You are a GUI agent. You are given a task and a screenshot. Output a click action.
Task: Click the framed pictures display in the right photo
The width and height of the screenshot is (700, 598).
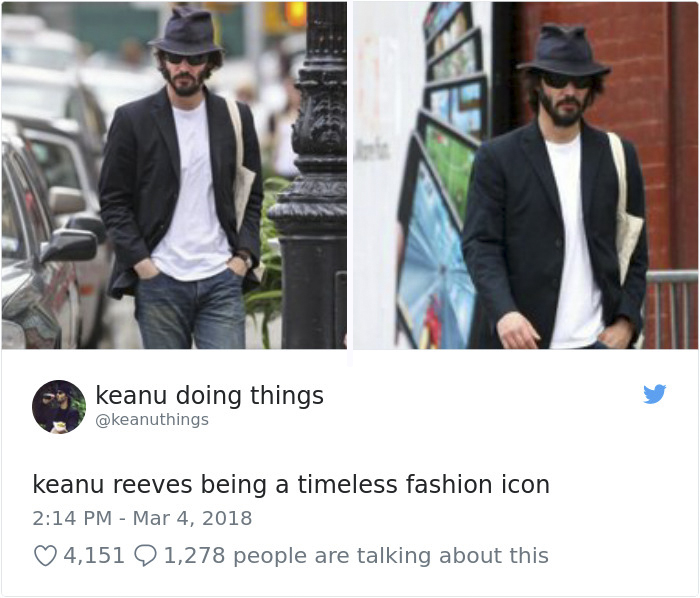point(442,179)
